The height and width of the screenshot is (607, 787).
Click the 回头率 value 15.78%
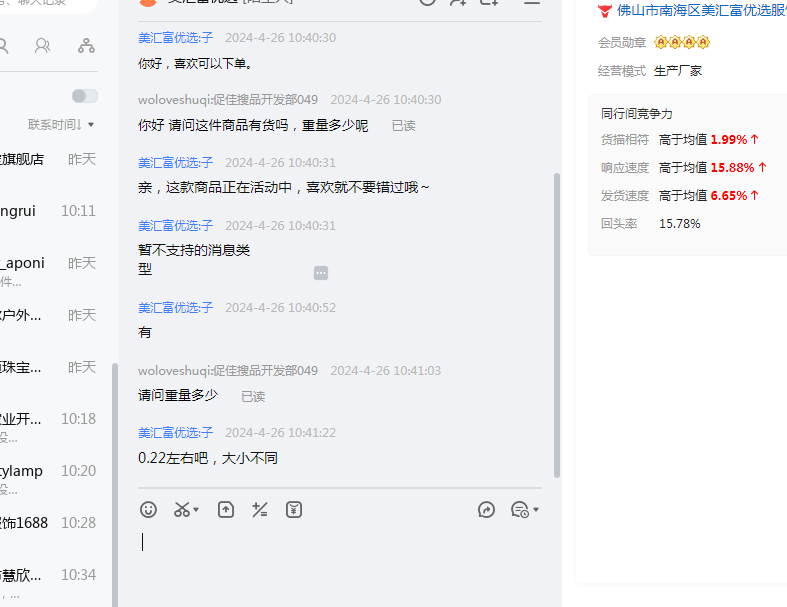tap(680, 223)
